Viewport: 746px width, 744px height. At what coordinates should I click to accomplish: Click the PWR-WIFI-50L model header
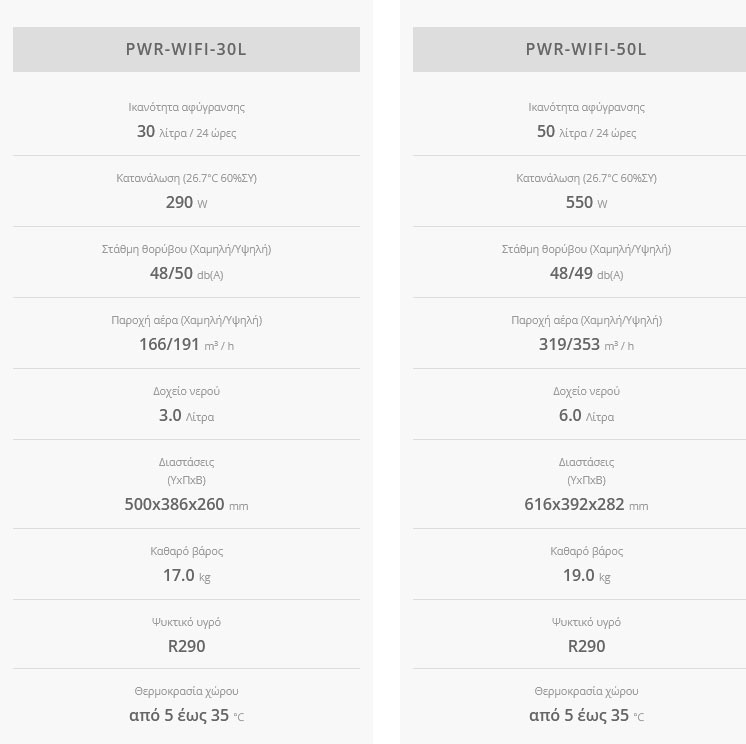click(586, 49)
